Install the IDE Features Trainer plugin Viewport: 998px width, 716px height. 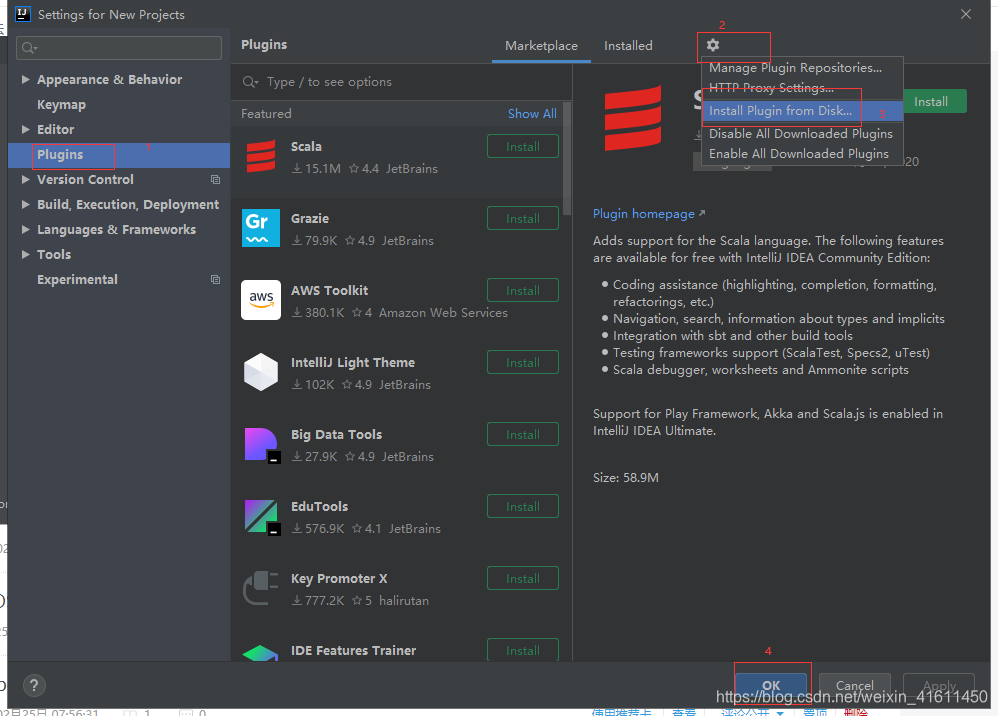(x=523, y=650)
